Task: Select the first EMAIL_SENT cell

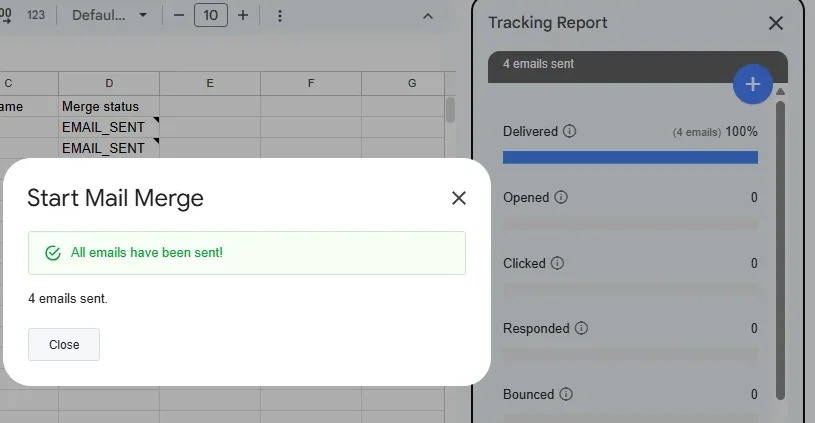Action: tap(109, 127)
